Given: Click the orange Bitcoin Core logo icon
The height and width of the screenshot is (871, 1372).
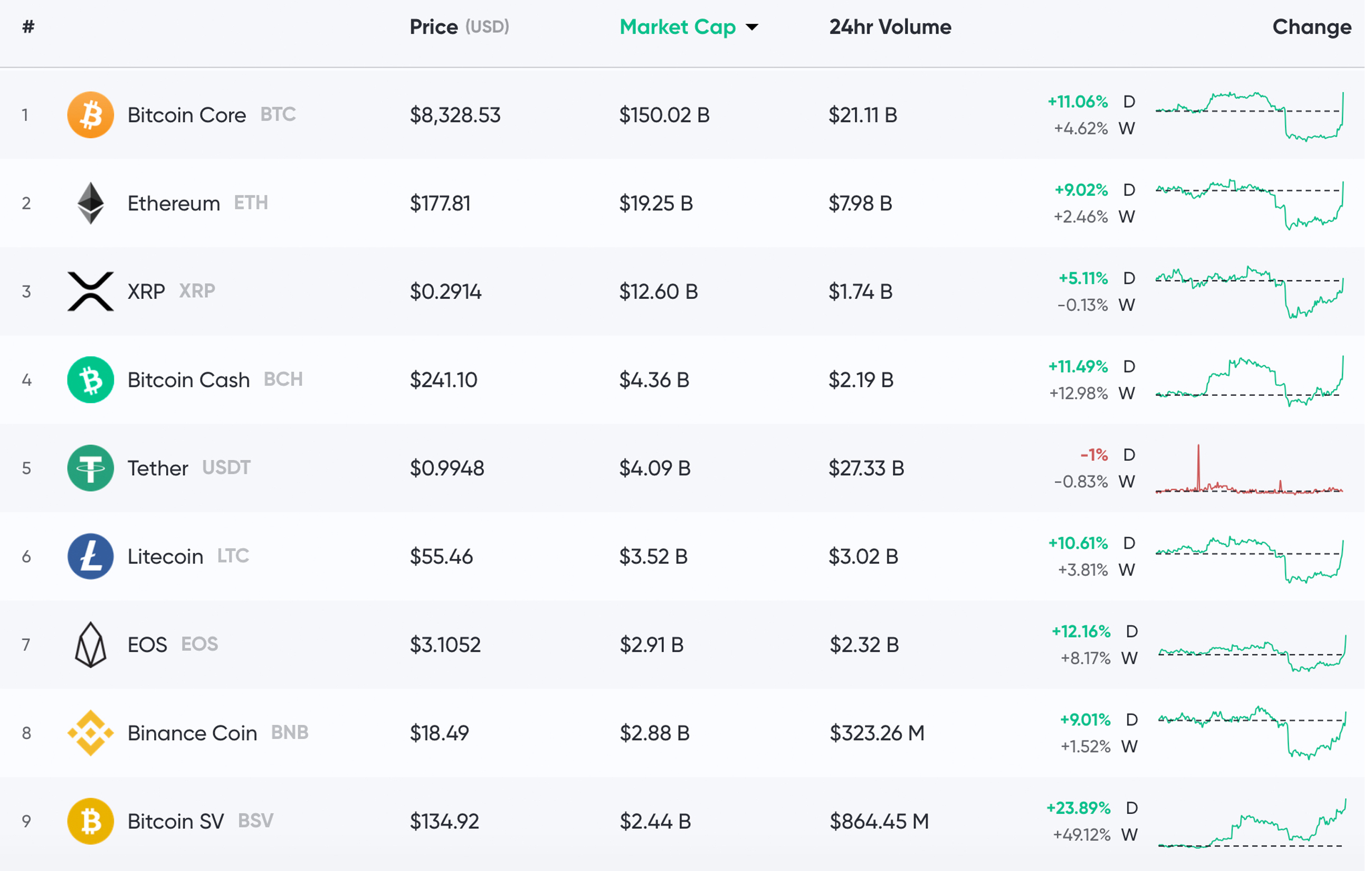Looking at the screenshot, I should [x=90, y=115].
